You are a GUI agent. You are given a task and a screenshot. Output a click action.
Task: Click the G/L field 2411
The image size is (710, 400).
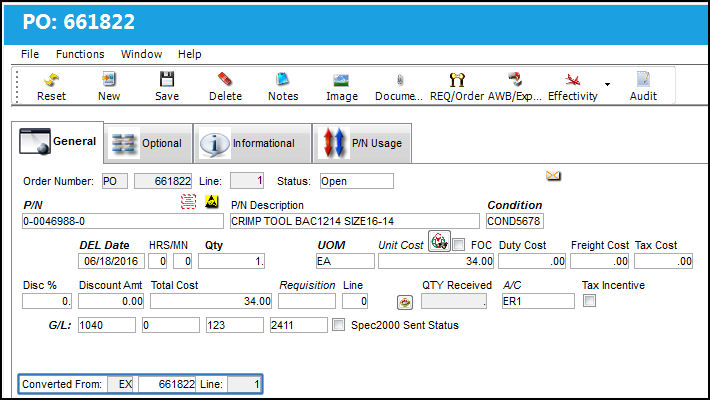[299, 325]
